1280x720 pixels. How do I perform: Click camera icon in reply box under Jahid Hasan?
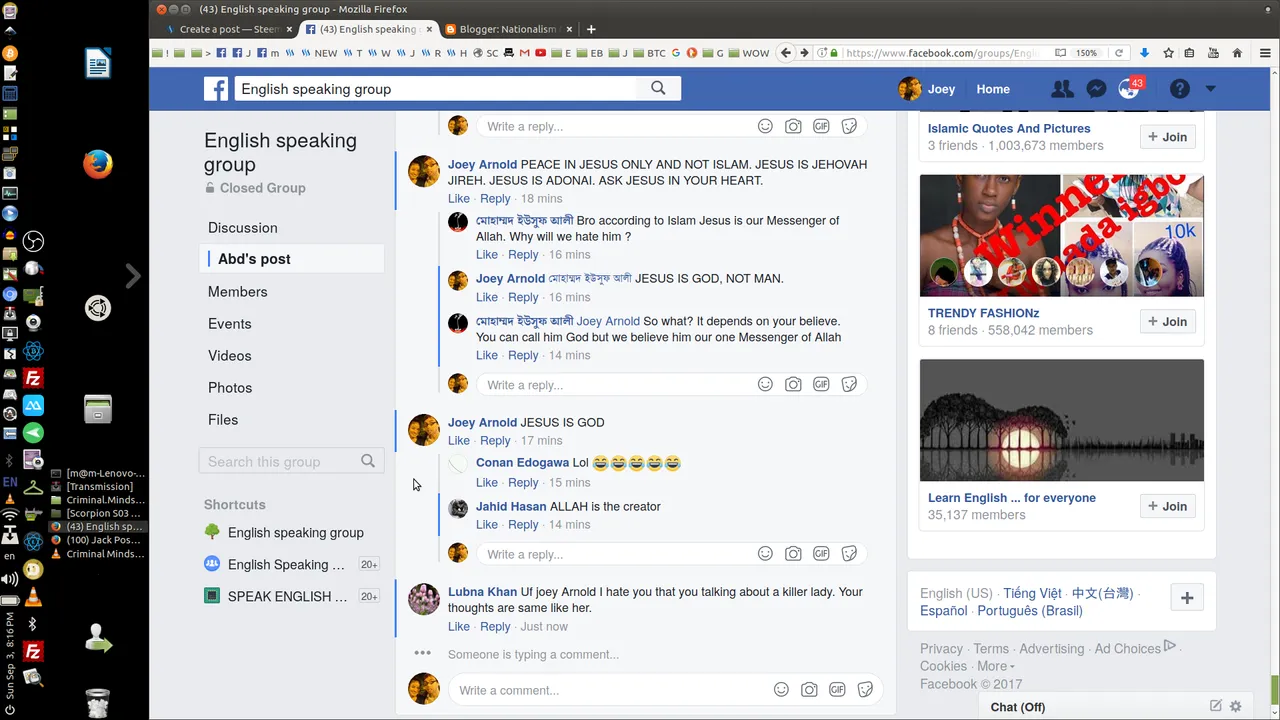point(793,554)
